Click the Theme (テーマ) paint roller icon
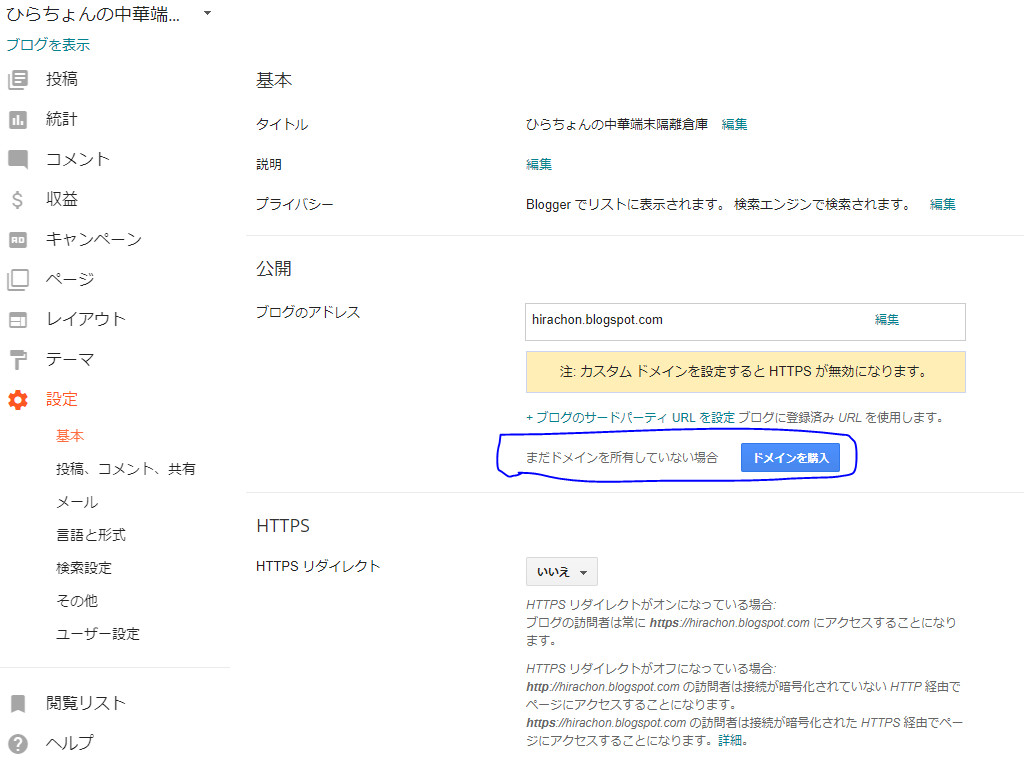 tap(18, 360)
